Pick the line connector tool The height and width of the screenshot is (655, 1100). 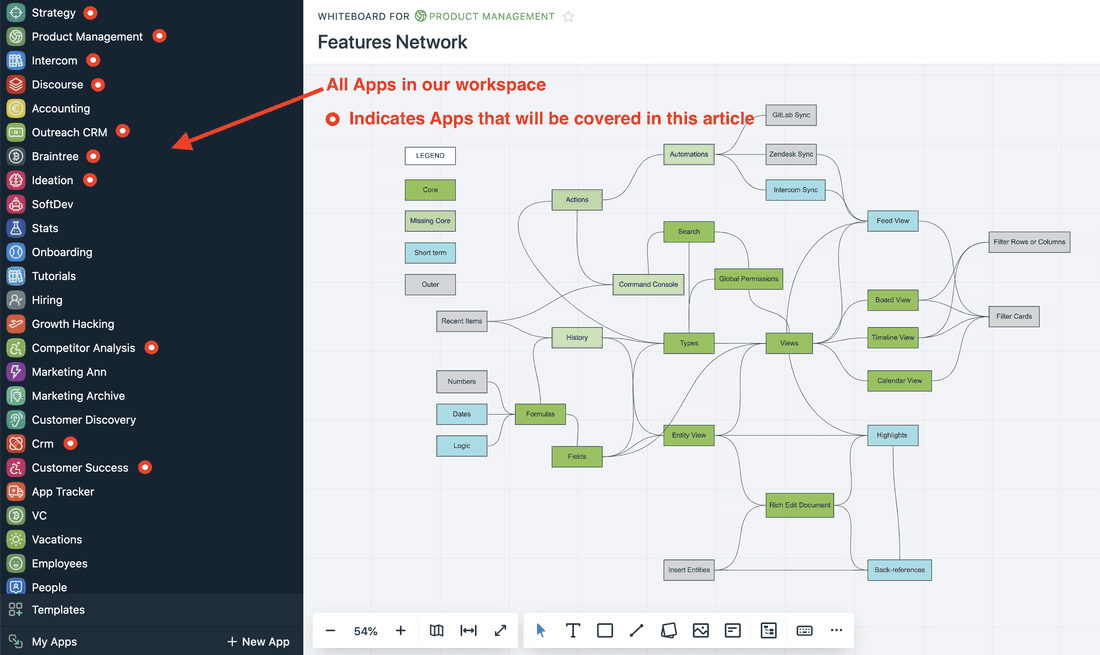(x=637, y=631)
